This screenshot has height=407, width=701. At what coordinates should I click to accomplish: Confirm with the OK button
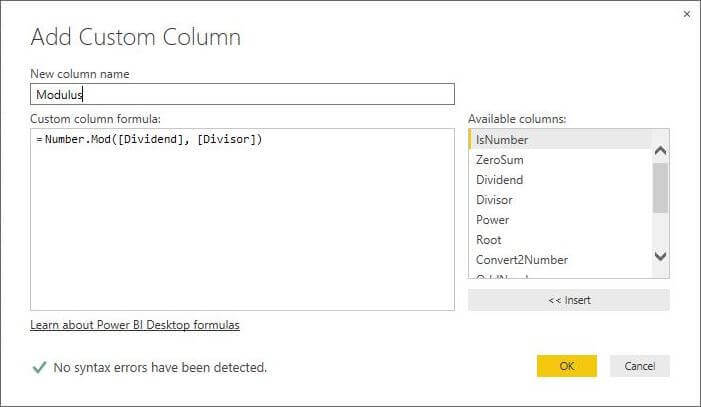(566, 366)
